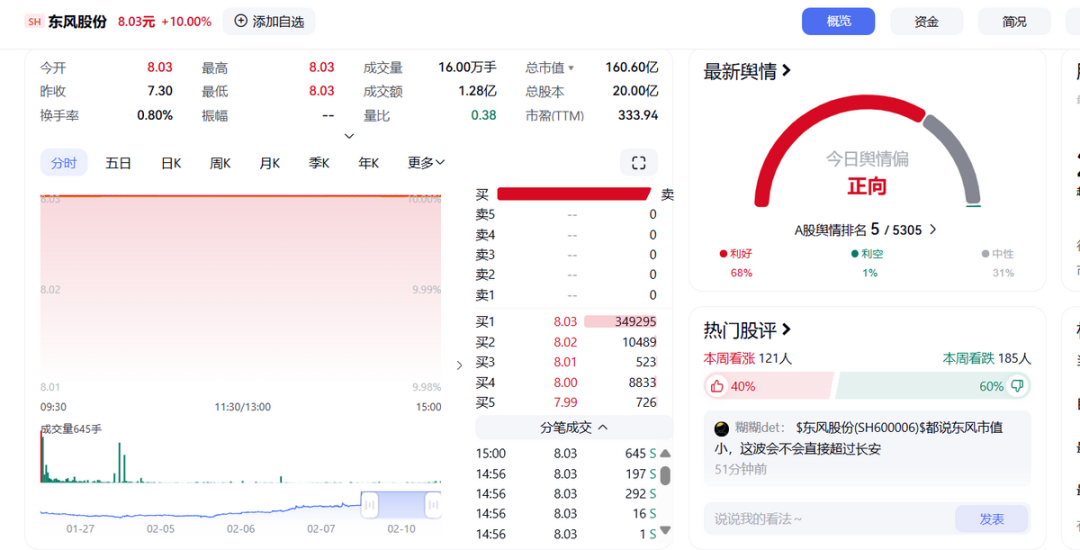Screen dimensions: 1080x550
Task: Click the 买3 price 8.01 row
Action: (x=566, y=362)
